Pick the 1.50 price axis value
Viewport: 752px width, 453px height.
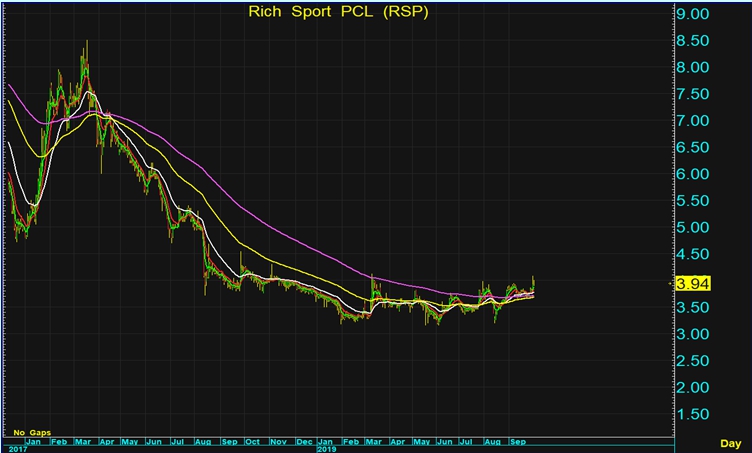693,414
